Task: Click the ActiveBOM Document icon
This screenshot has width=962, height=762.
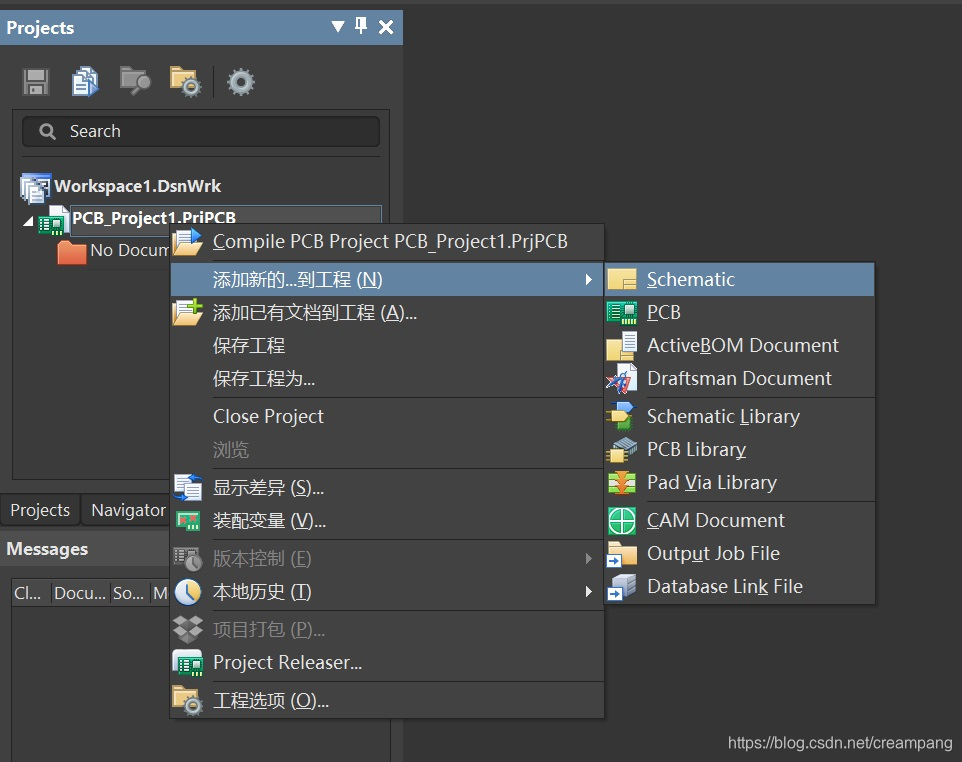Action: point(621,345)
